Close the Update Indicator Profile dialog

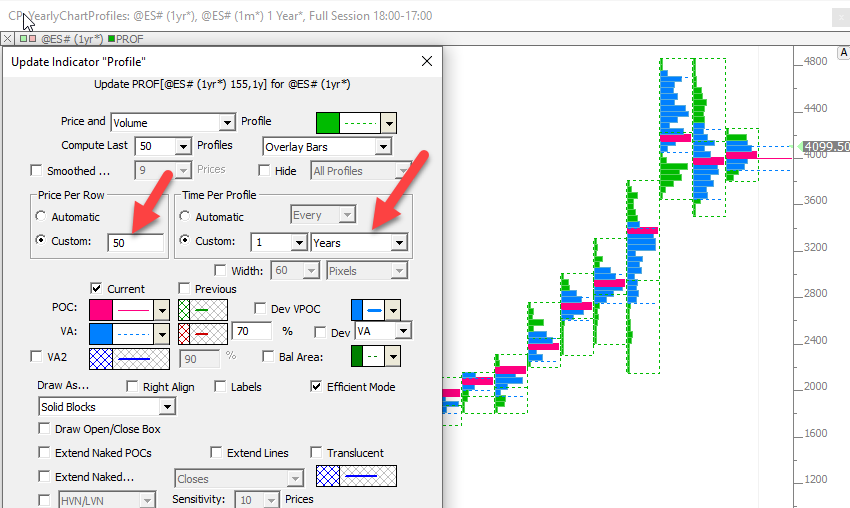pyautogui.click(x=427, y=61)
